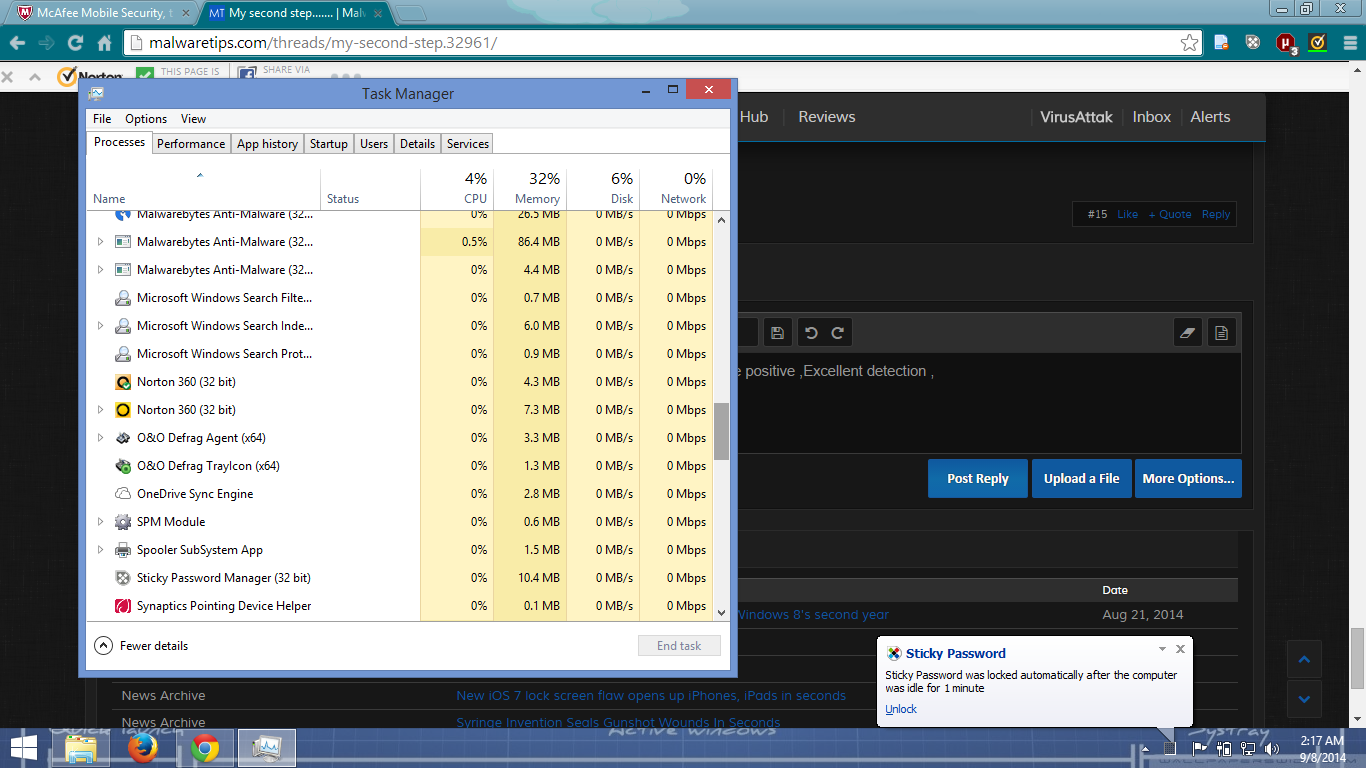Bookmark this page with the star icon
The width and height of the screenshot is (1366, 768).
[x=1189, y=43]
